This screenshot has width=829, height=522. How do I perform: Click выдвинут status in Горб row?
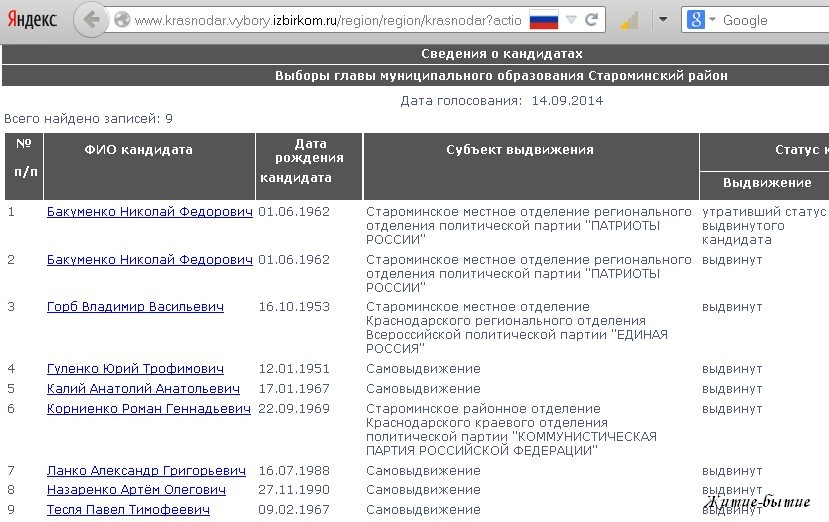(732, 307)
